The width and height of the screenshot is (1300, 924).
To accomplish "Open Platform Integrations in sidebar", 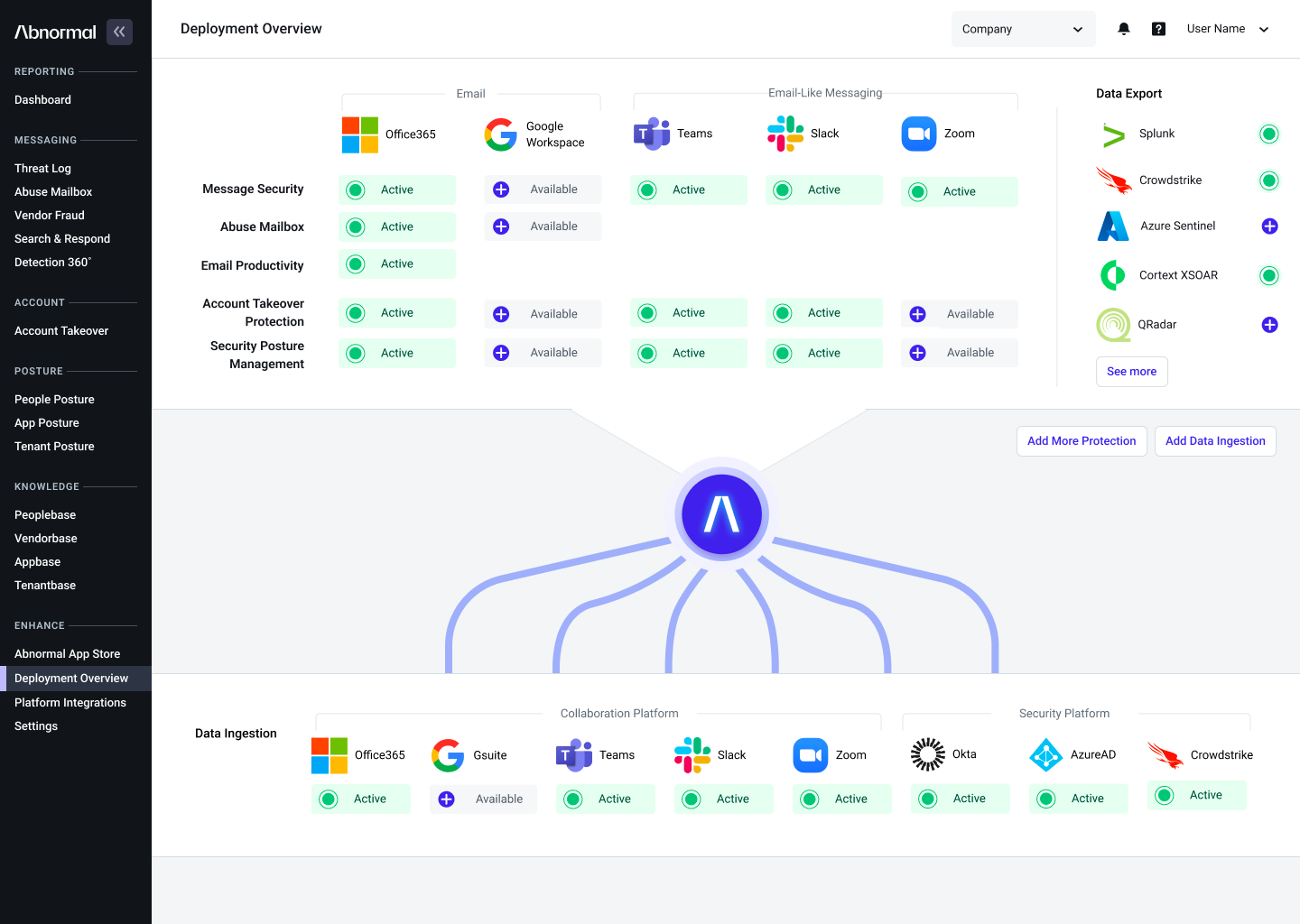I will pos(70,703).
